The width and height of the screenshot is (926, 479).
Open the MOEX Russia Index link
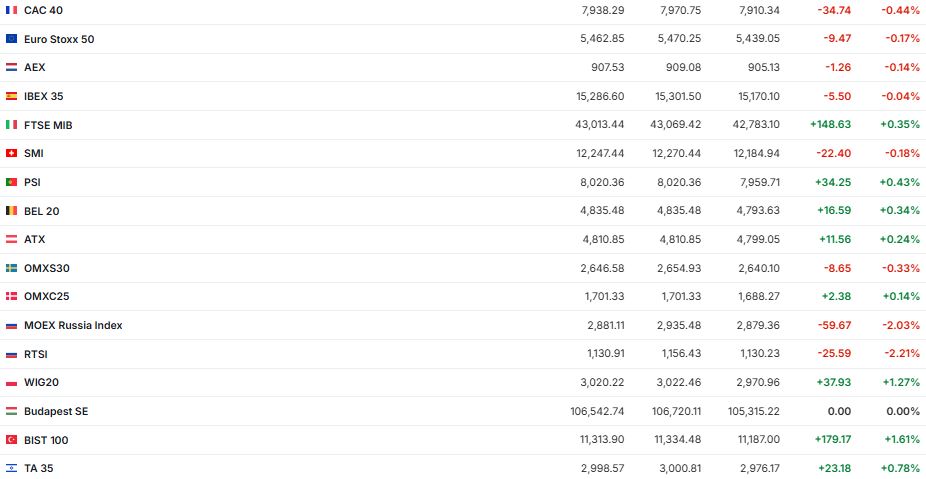point(73,325)
